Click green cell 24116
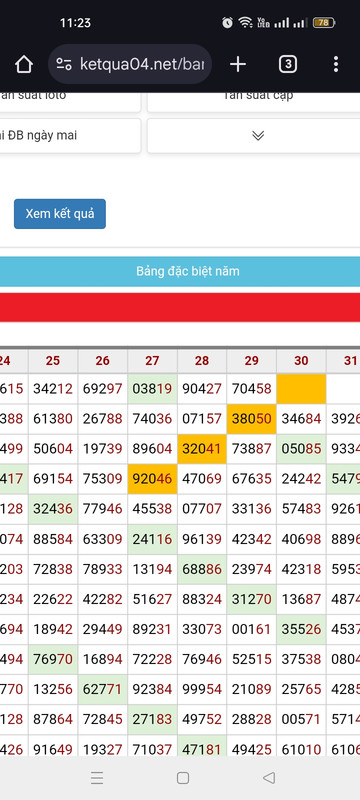Viewport: 360px width, 800px height. point(152,539)
